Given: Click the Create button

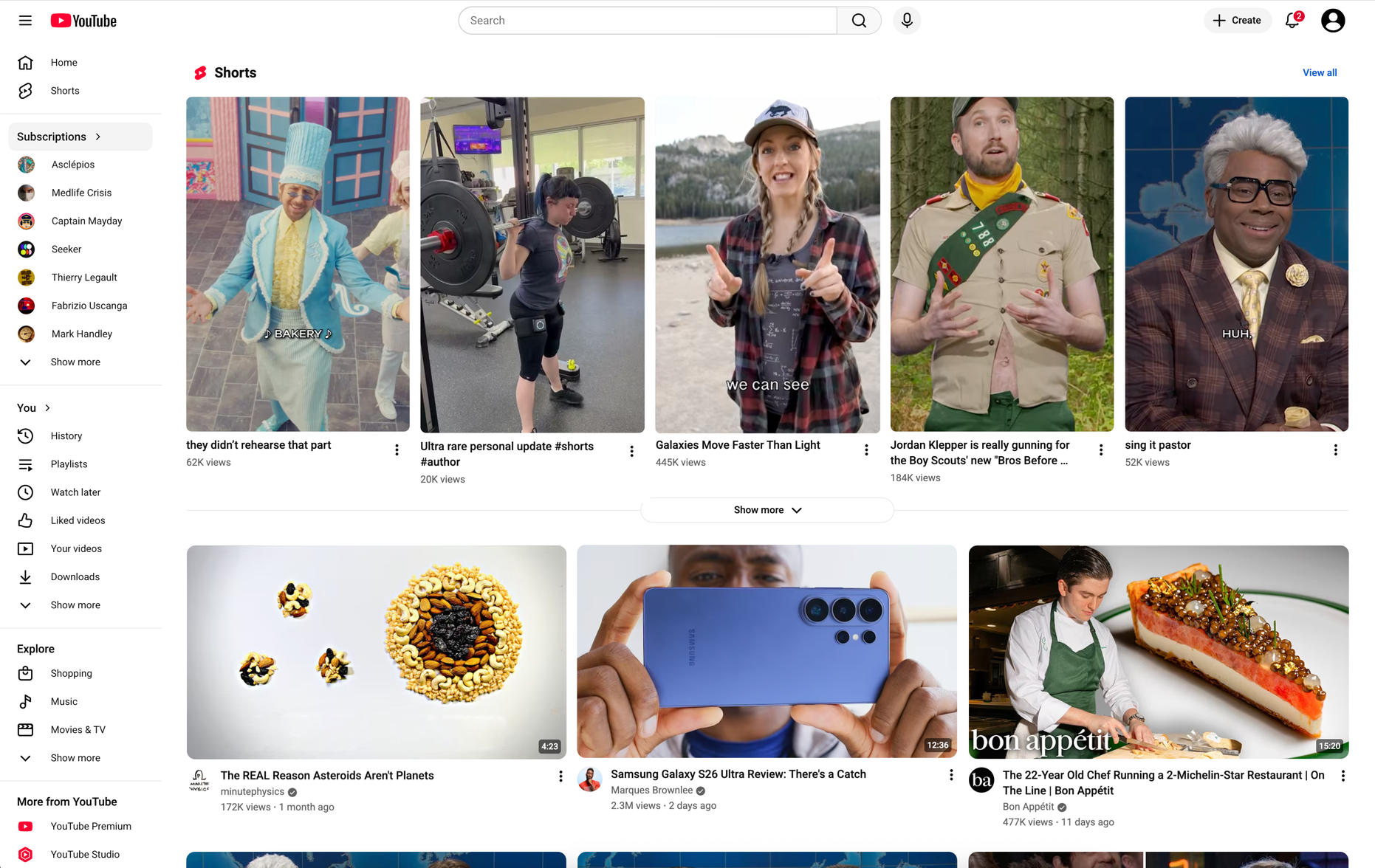Looking at the screenshot, I should coord(1237,21).
